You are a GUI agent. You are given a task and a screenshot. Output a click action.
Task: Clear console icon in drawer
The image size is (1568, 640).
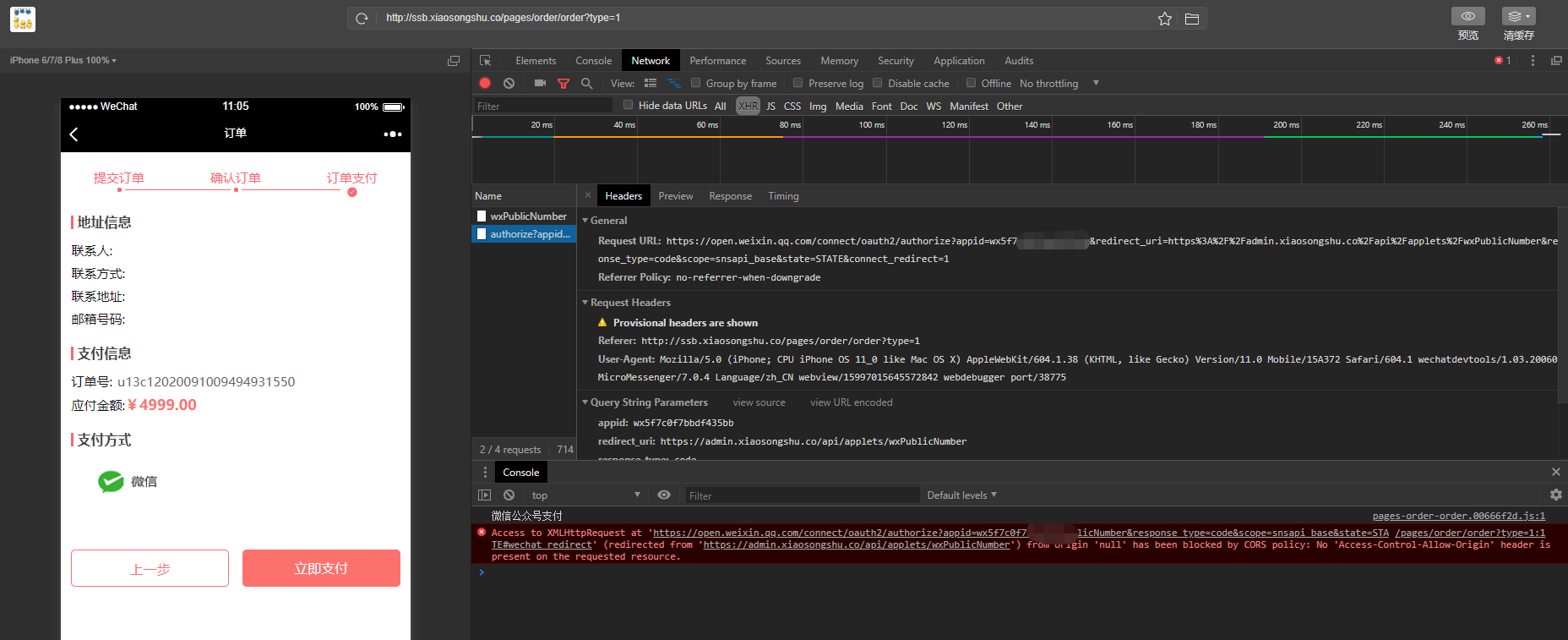point(509,495)
